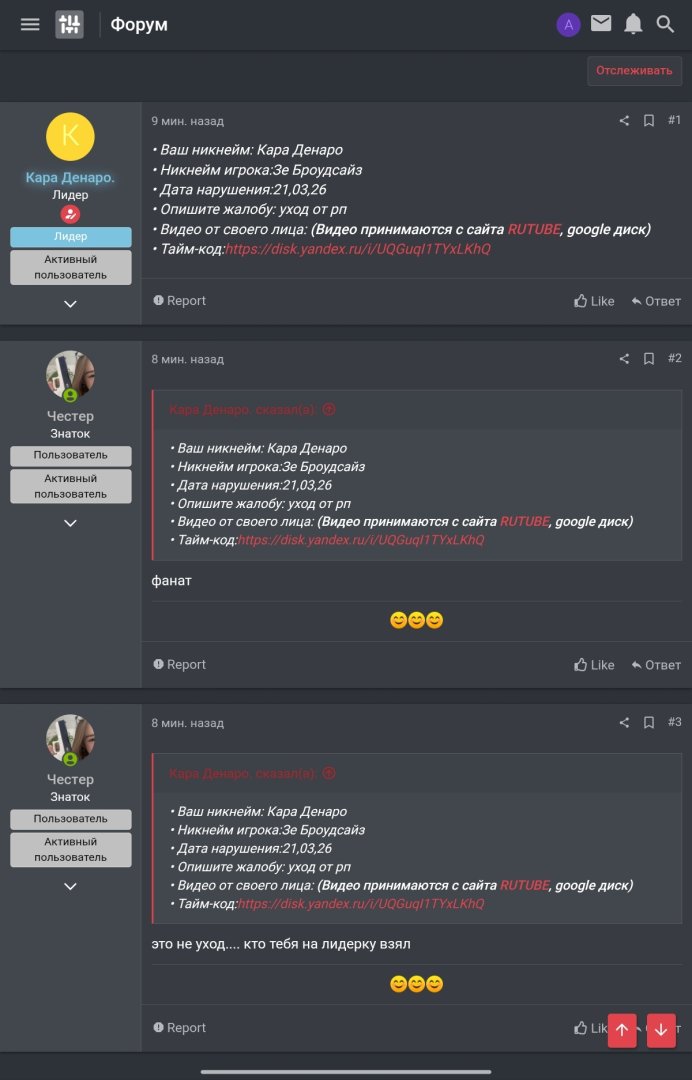Report post #3
This screenshot has height=1080, width=692.
tap(179, 1028)
